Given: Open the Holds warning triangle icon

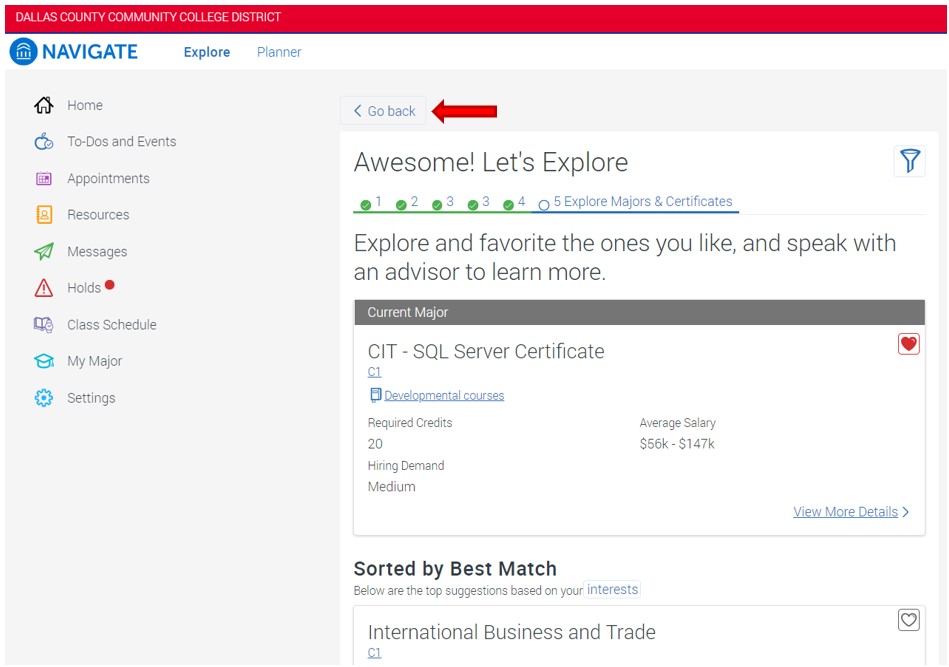Looking at the screenshot, I should click(43, 288).
